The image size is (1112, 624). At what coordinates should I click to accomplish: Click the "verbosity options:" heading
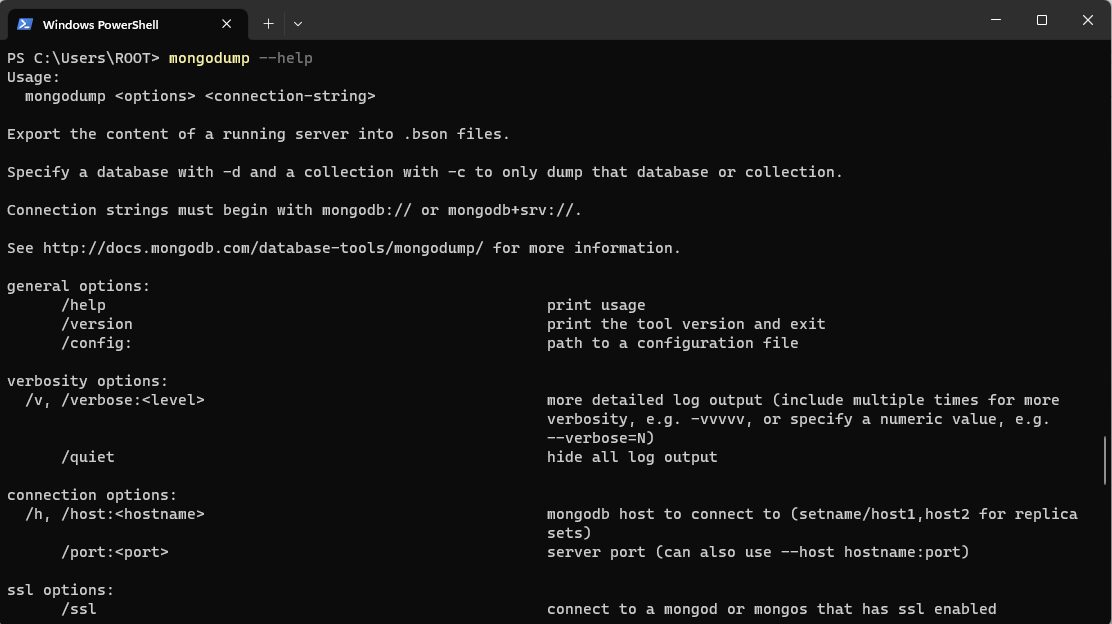click(87, 381)
